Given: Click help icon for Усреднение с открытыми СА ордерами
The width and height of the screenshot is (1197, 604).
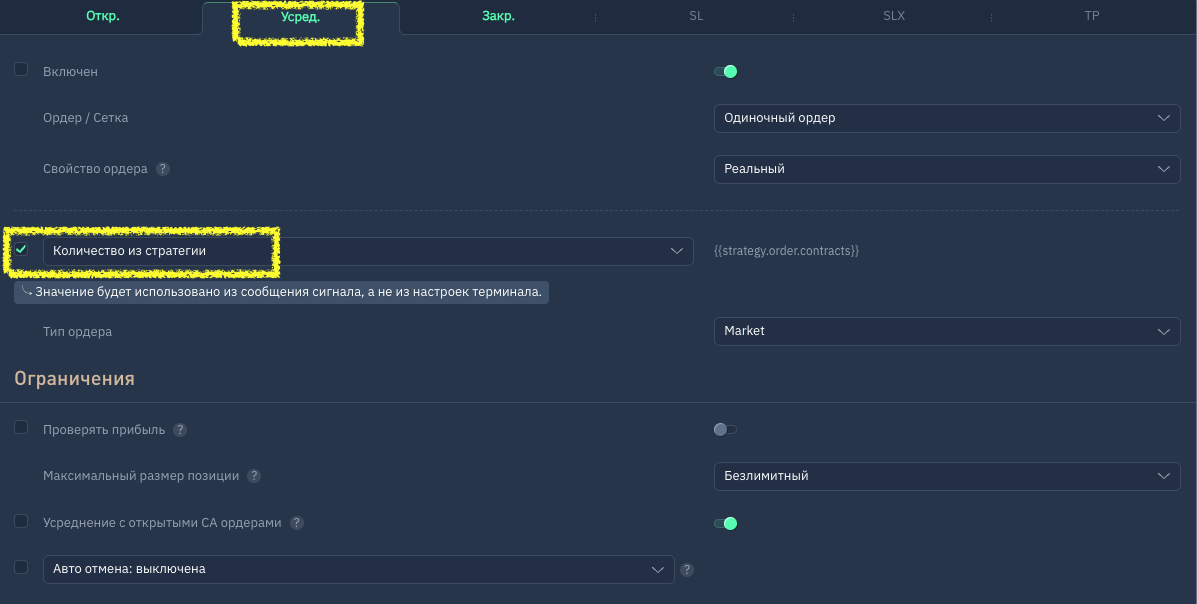Looking at the screenshot, I should [x=297, y=523].
